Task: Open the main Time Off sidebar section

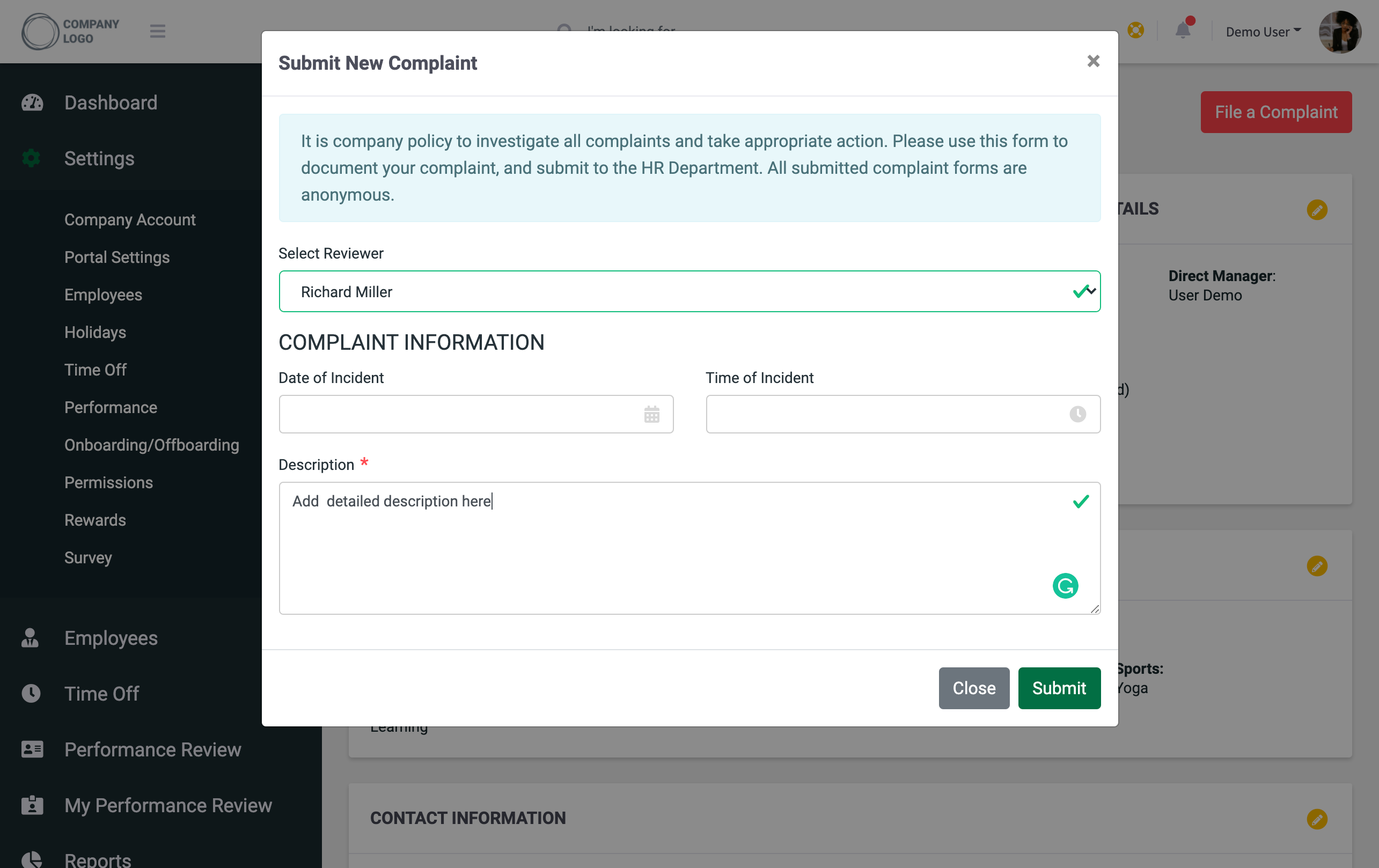Action: point(101,693)
